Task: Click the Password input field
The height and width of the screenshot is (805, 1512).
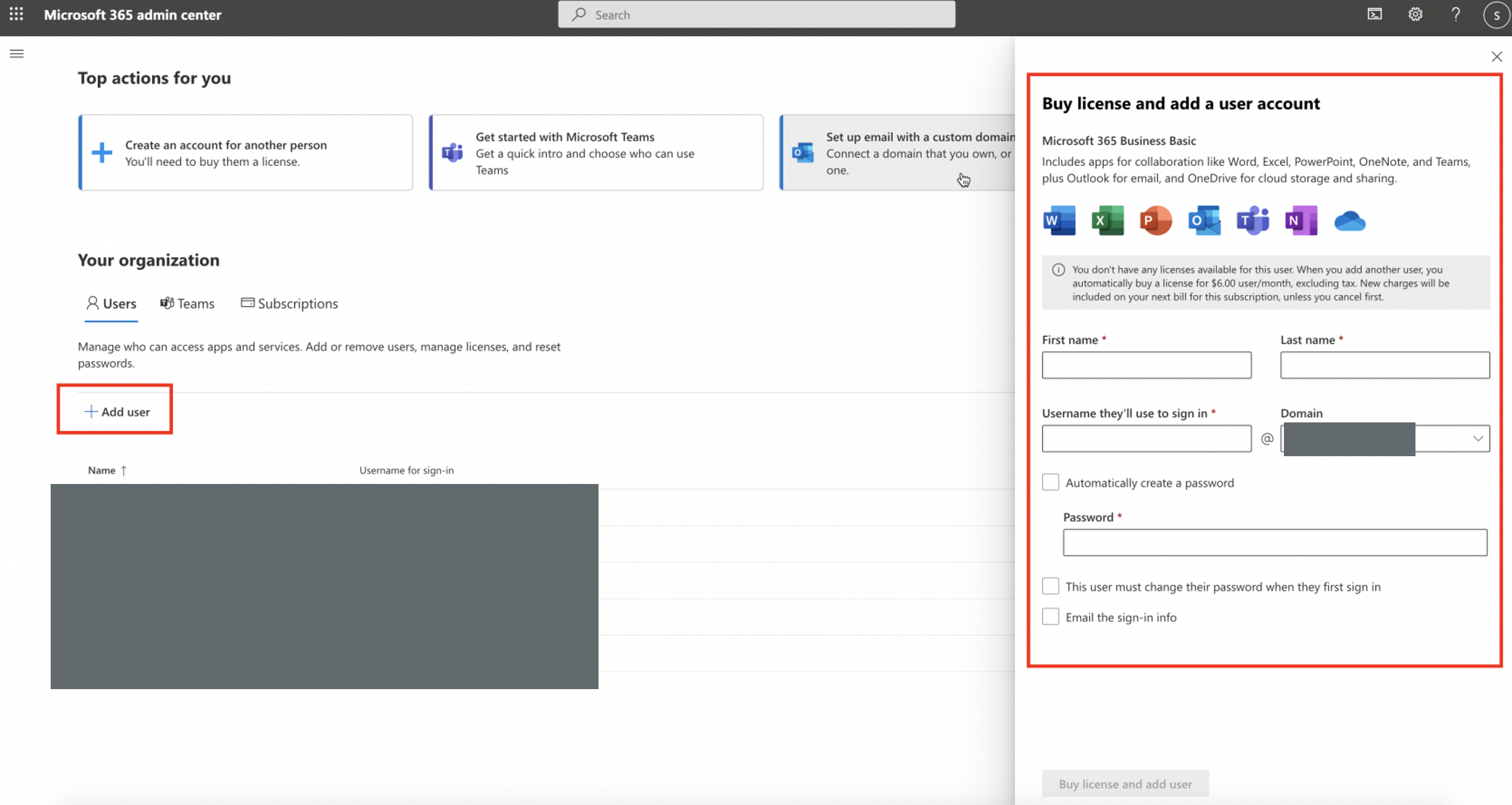Action: tap(1275, 542)
